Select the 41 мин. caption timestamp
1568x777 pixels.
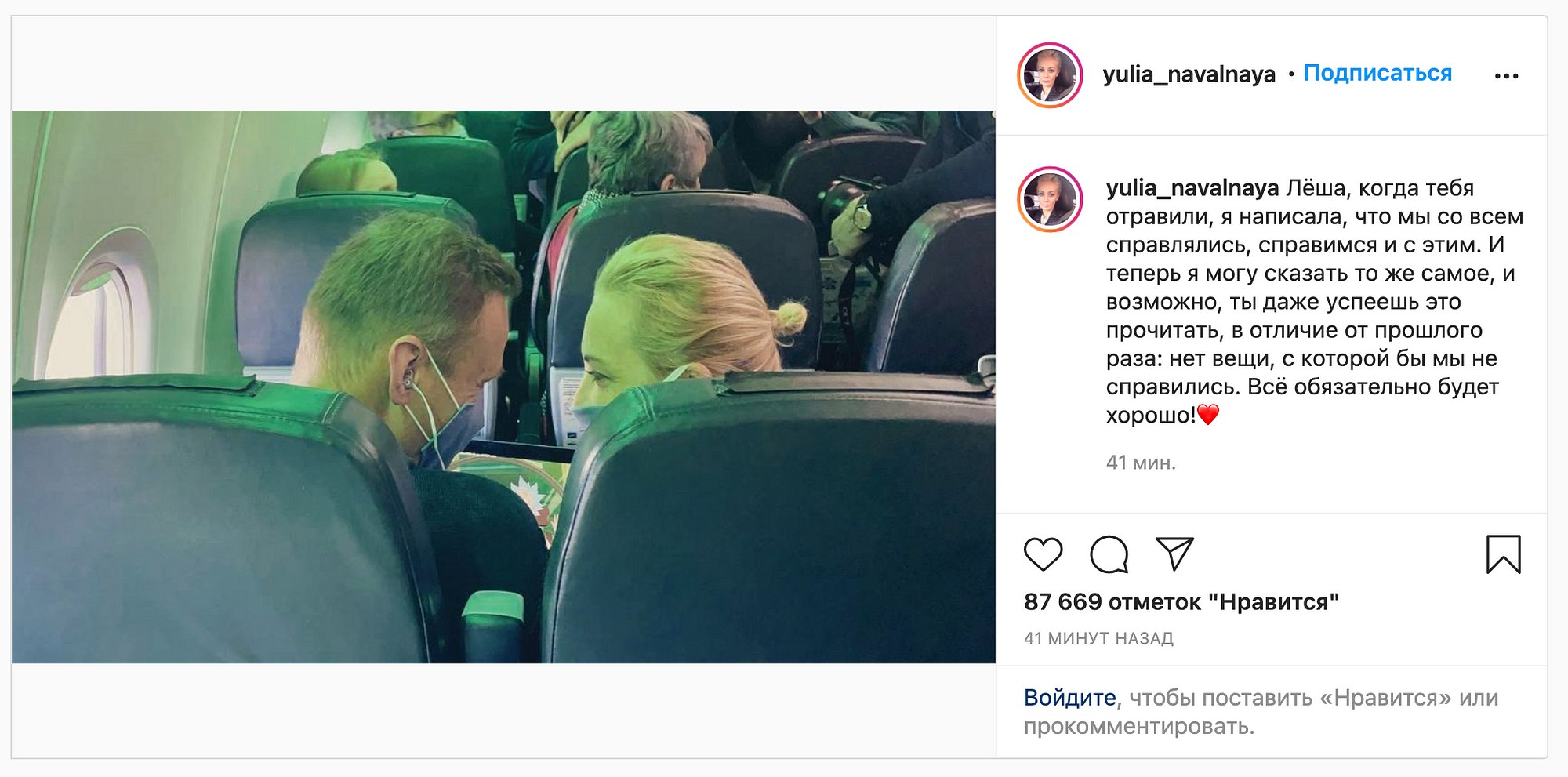(x=1141, y=463)
